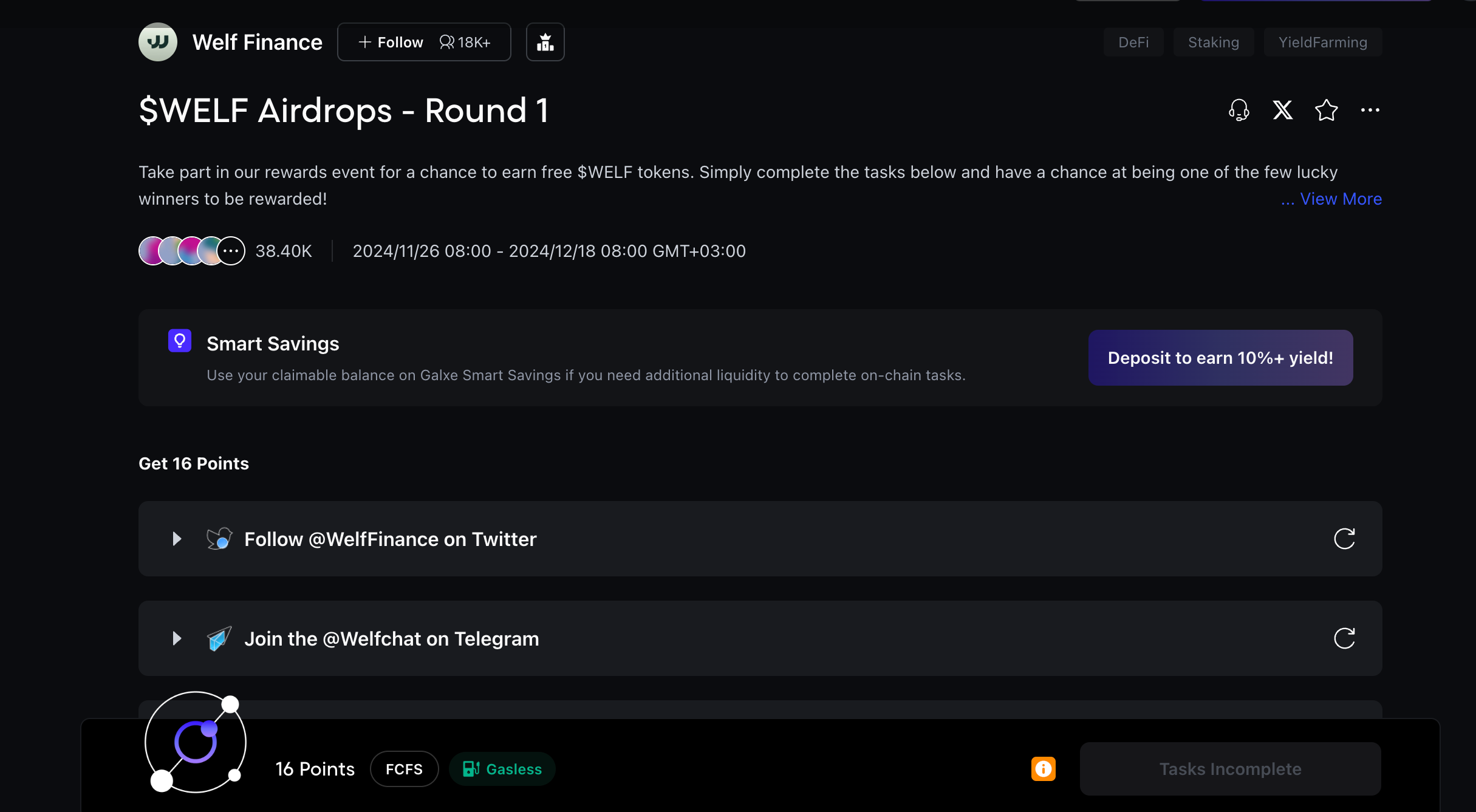Click Deposit to earn 10%+ yield button
Viewport: 1476px width, 812px height.
click(x=1220, y=358)
